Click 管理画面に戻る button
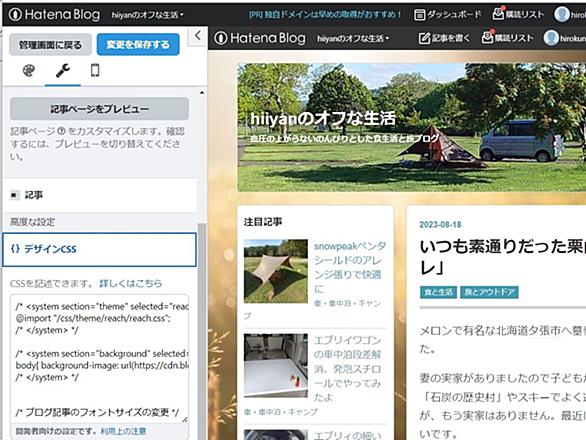586x440 pixels. pyautogui.click(x=50, y=44)
